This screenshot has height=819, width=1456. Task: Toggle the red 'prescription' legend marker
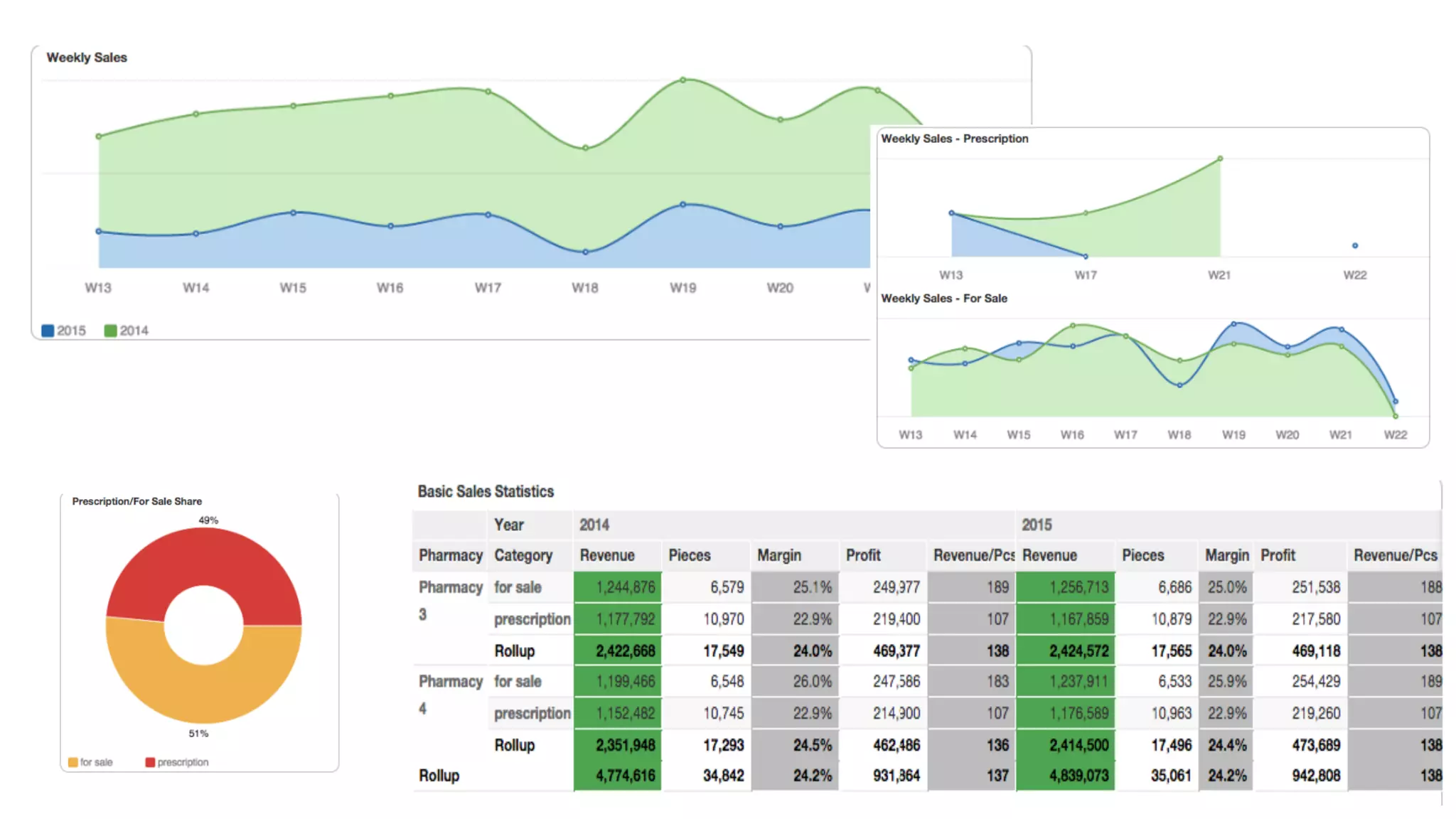150,762
